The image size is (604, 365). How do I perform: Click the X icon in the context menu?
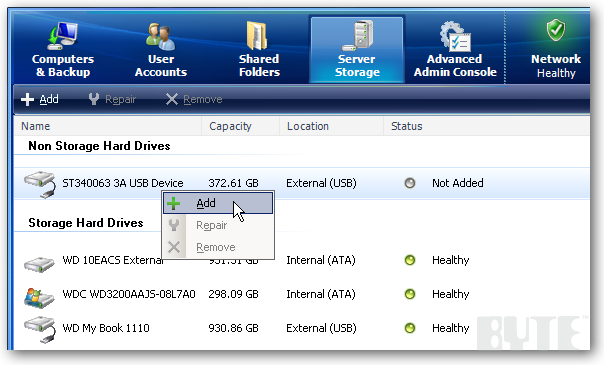[x=174, y=247]
